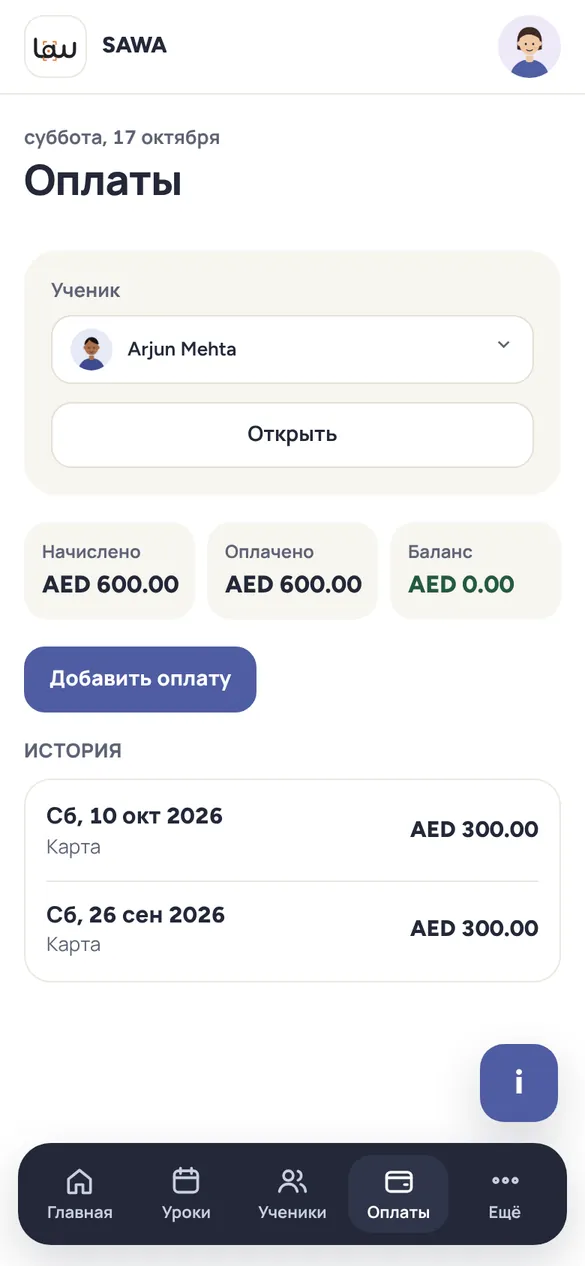Tap the calendar icon for Уроки
The image size is (585, 1266).
(x=186, y=1181)
